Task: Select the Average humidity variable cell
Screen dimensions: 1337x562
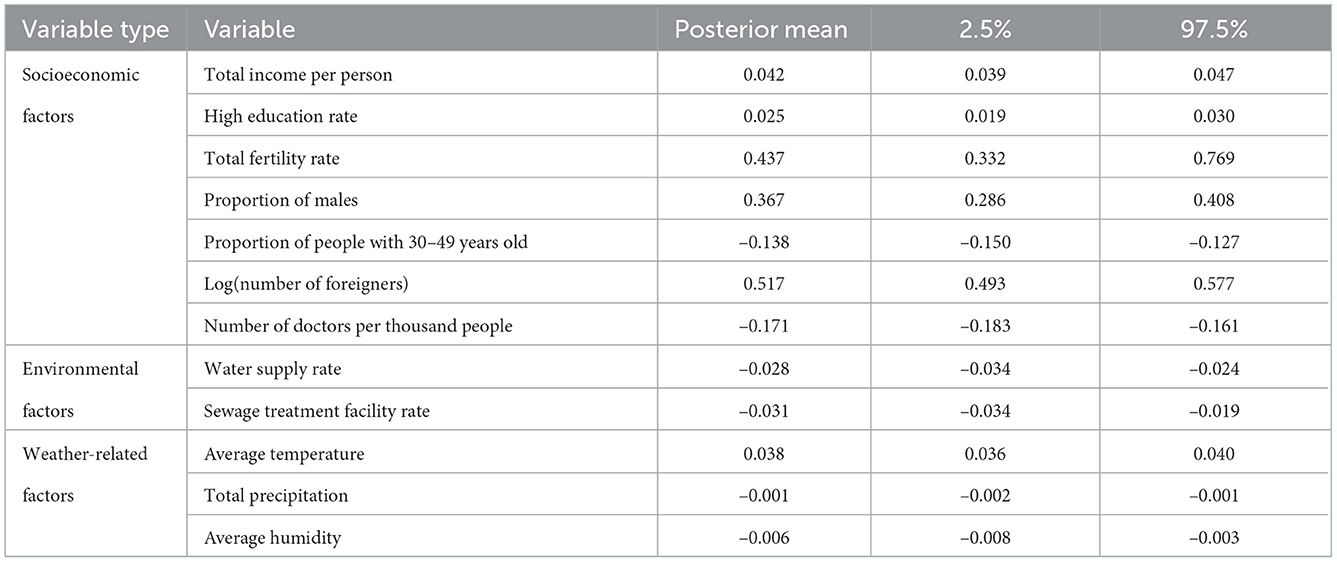Action: click(x=272, y=538)
